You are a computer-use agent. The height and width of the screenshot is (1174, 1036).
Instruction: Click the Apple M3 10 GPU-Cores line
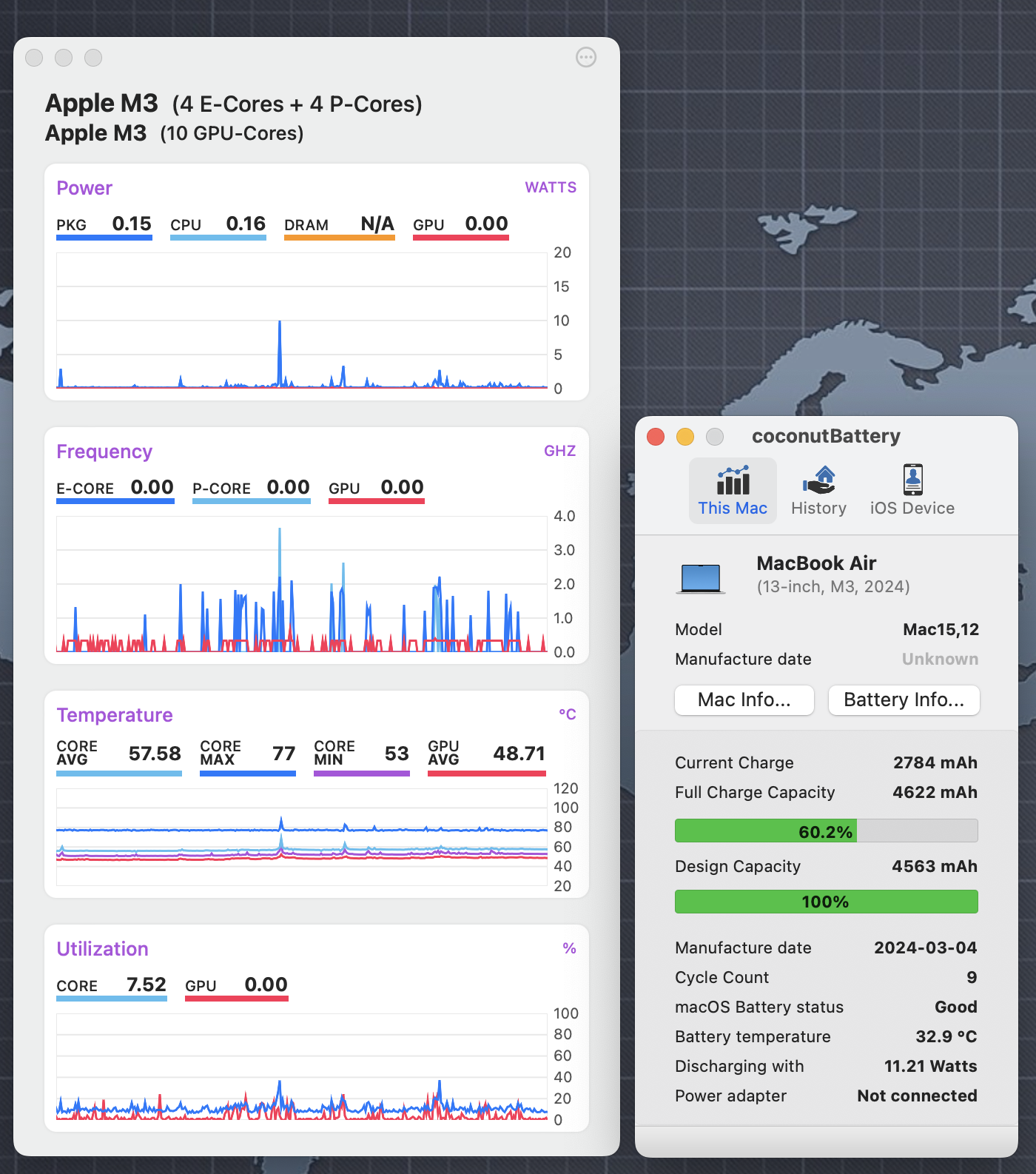pos(175,133)
